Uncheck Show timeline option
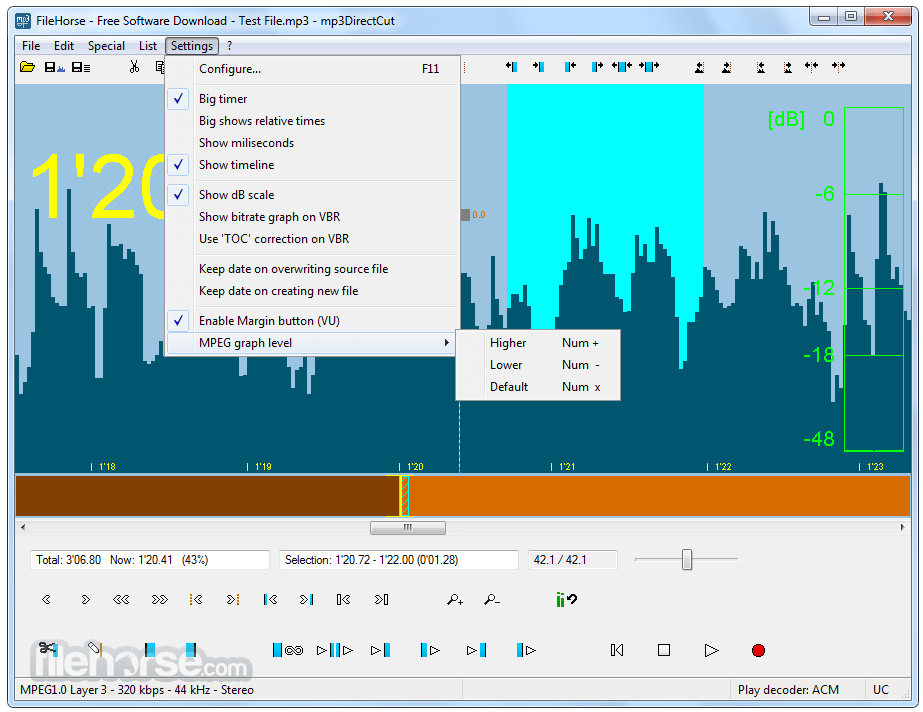 point(313,165)
